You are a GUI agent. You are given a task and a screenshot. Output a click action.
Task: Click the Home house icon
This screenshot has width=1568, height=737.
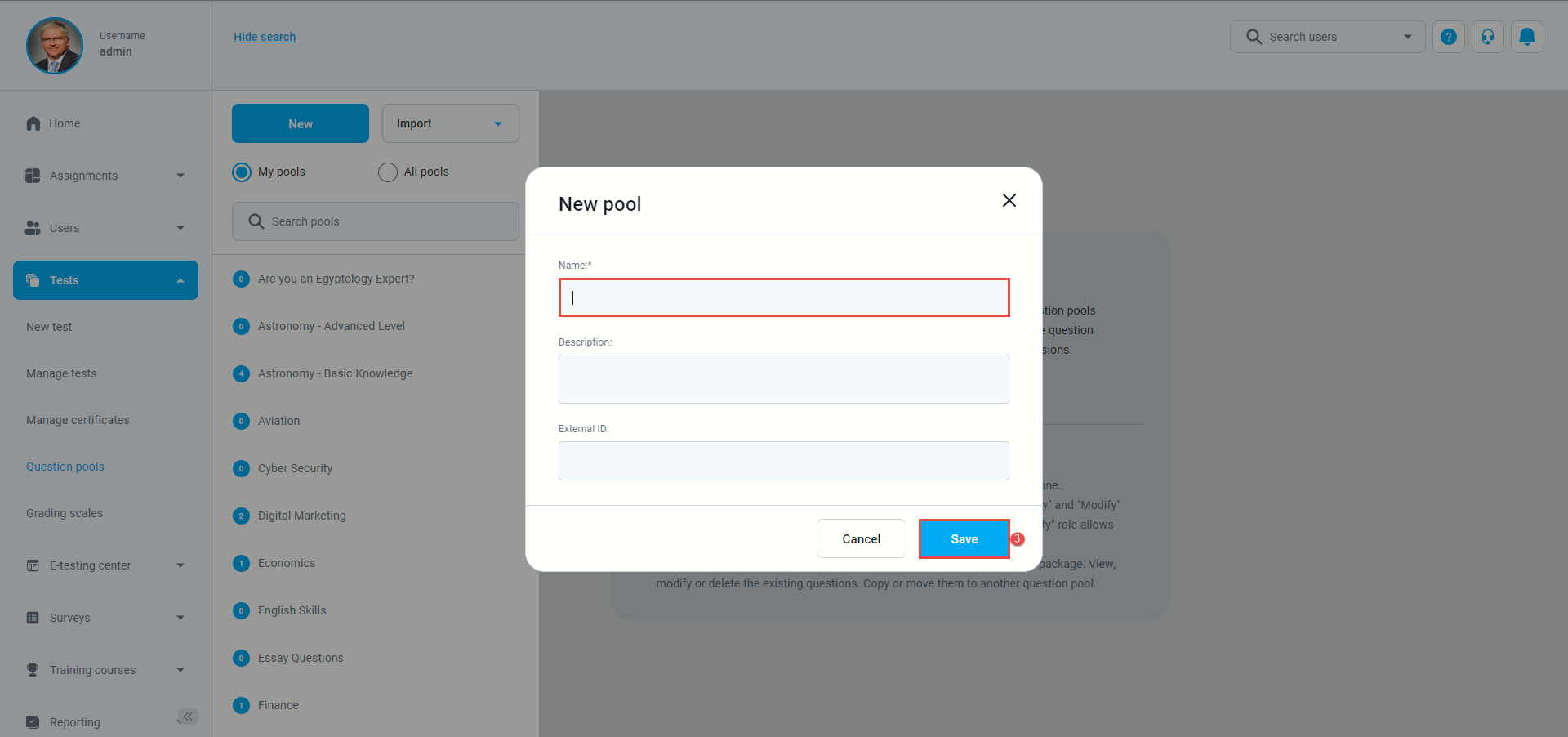coord(33,123)
